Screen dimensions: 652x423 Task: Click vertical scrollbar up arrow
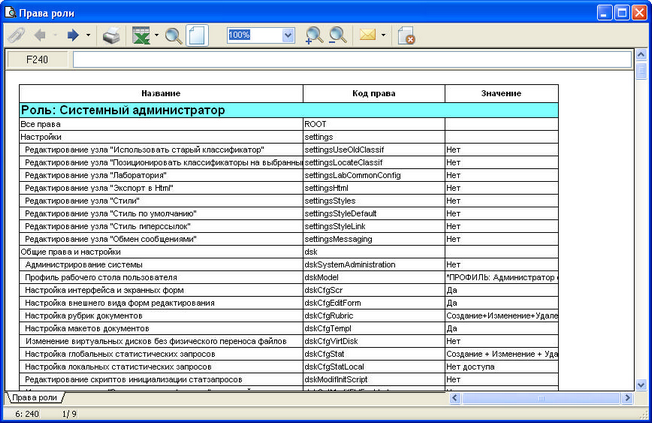641,54
